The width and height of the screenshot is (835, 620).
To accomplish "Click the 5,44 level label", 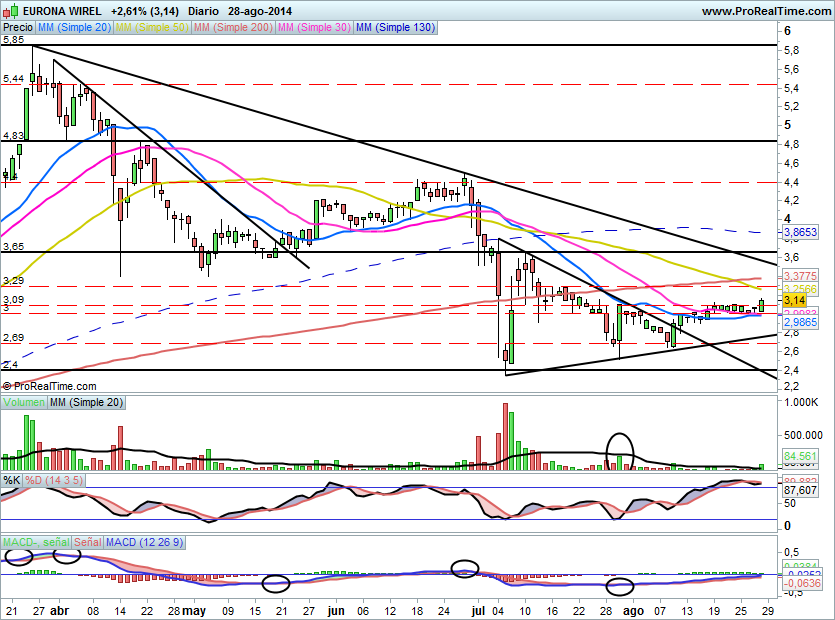I will coord(13,79).
